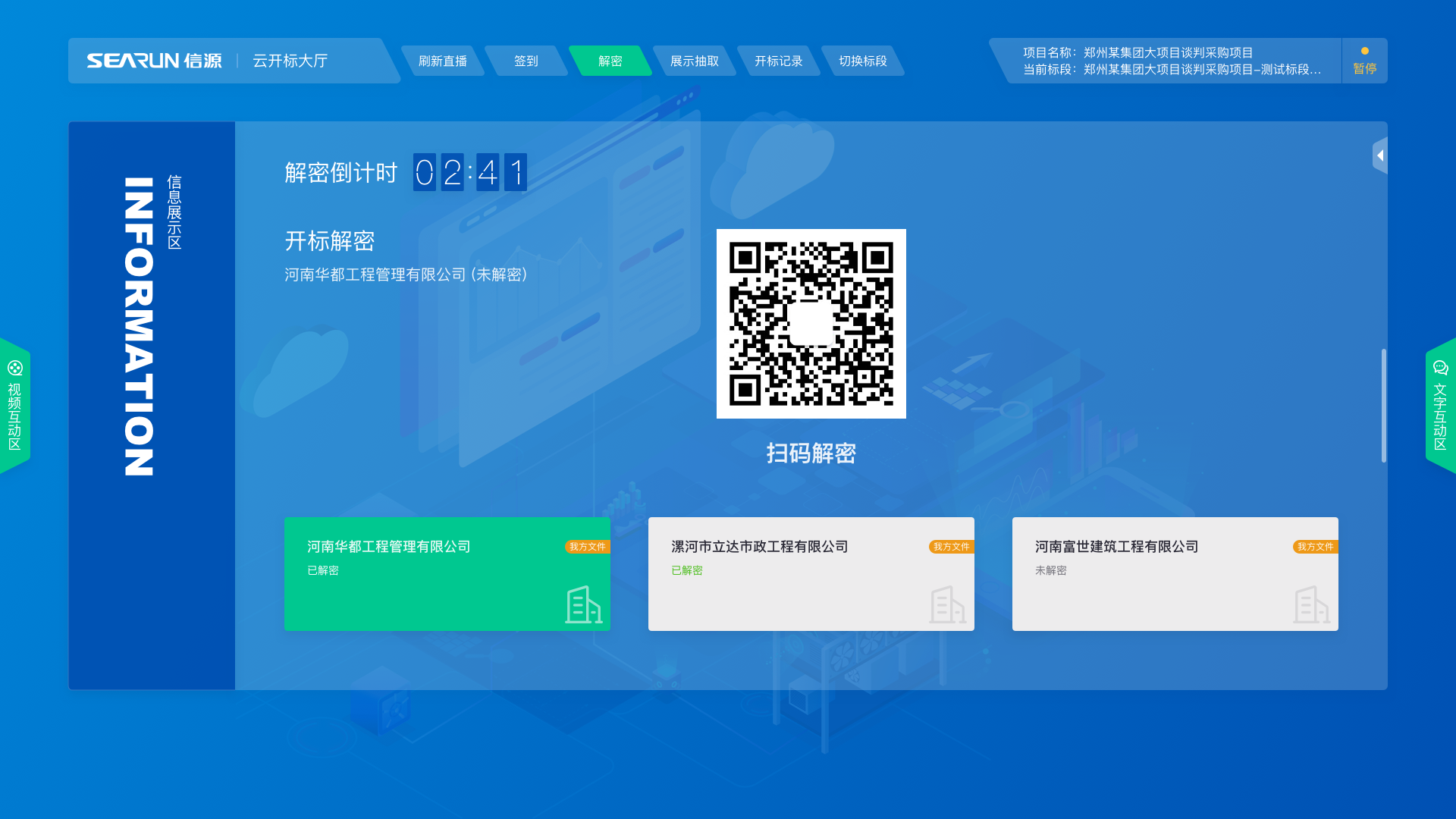Click 我方文件 badge on 河南华都 card
This screenshot has height=819, width=1456.
pos(587,547)
